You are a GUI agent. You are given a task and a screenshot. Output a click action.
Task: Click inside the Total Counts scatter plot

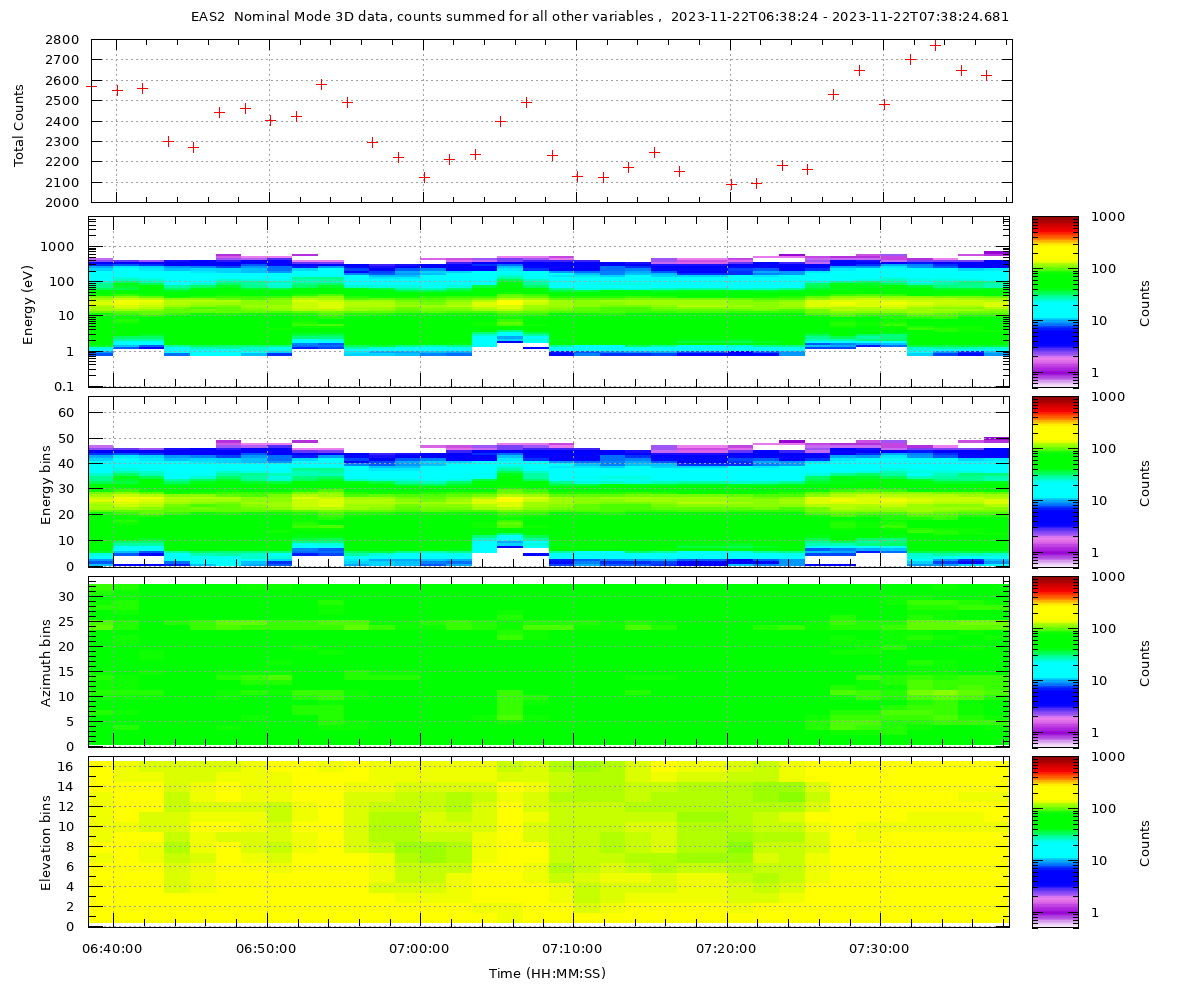[551, 121]
